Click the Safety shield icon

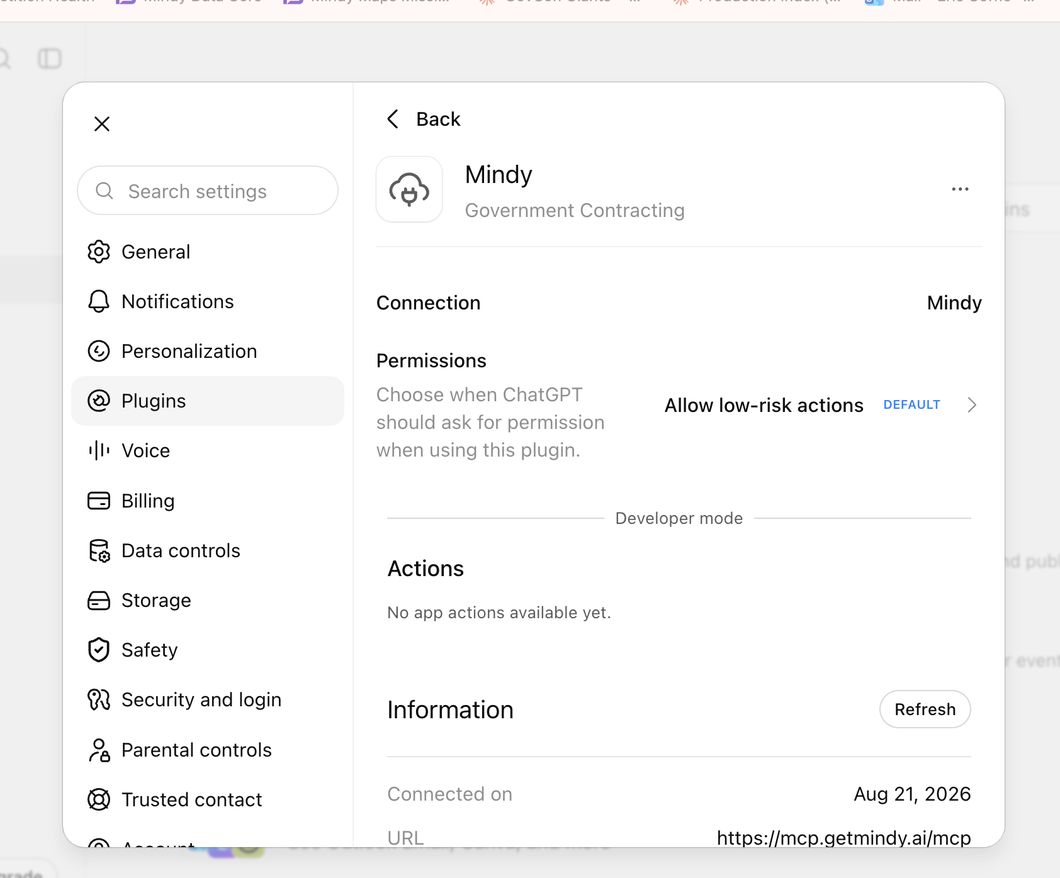click(x=99, y=650)
